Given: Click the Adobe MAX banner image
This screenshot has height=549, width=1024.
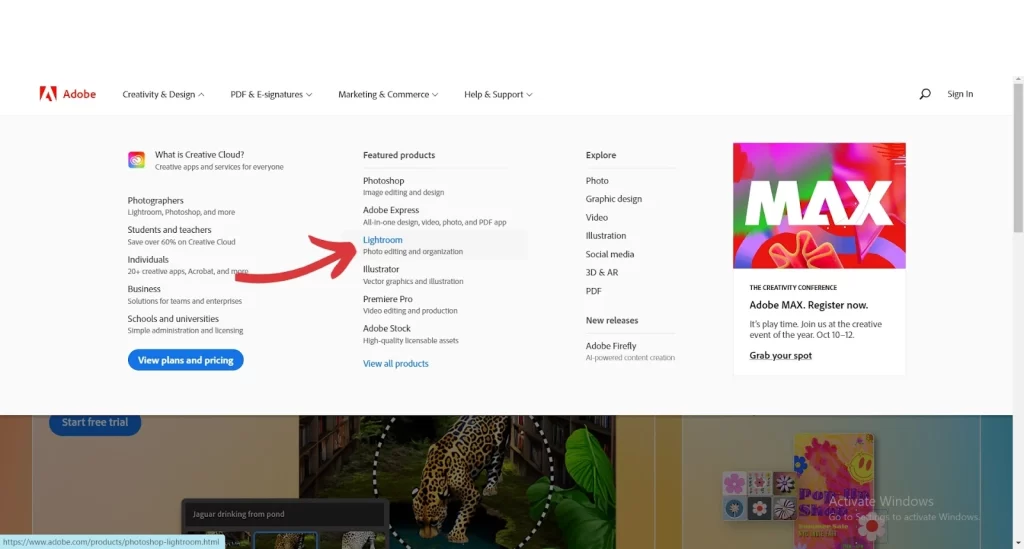Looking at the screenshot, I should (x=819, y=206).
